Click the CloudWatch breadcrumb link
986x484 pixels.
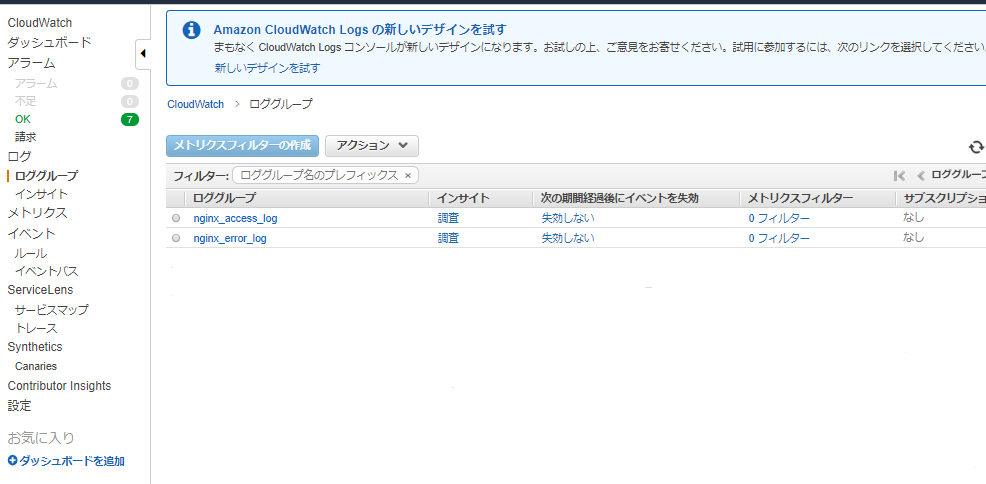(x=196, y=104)
